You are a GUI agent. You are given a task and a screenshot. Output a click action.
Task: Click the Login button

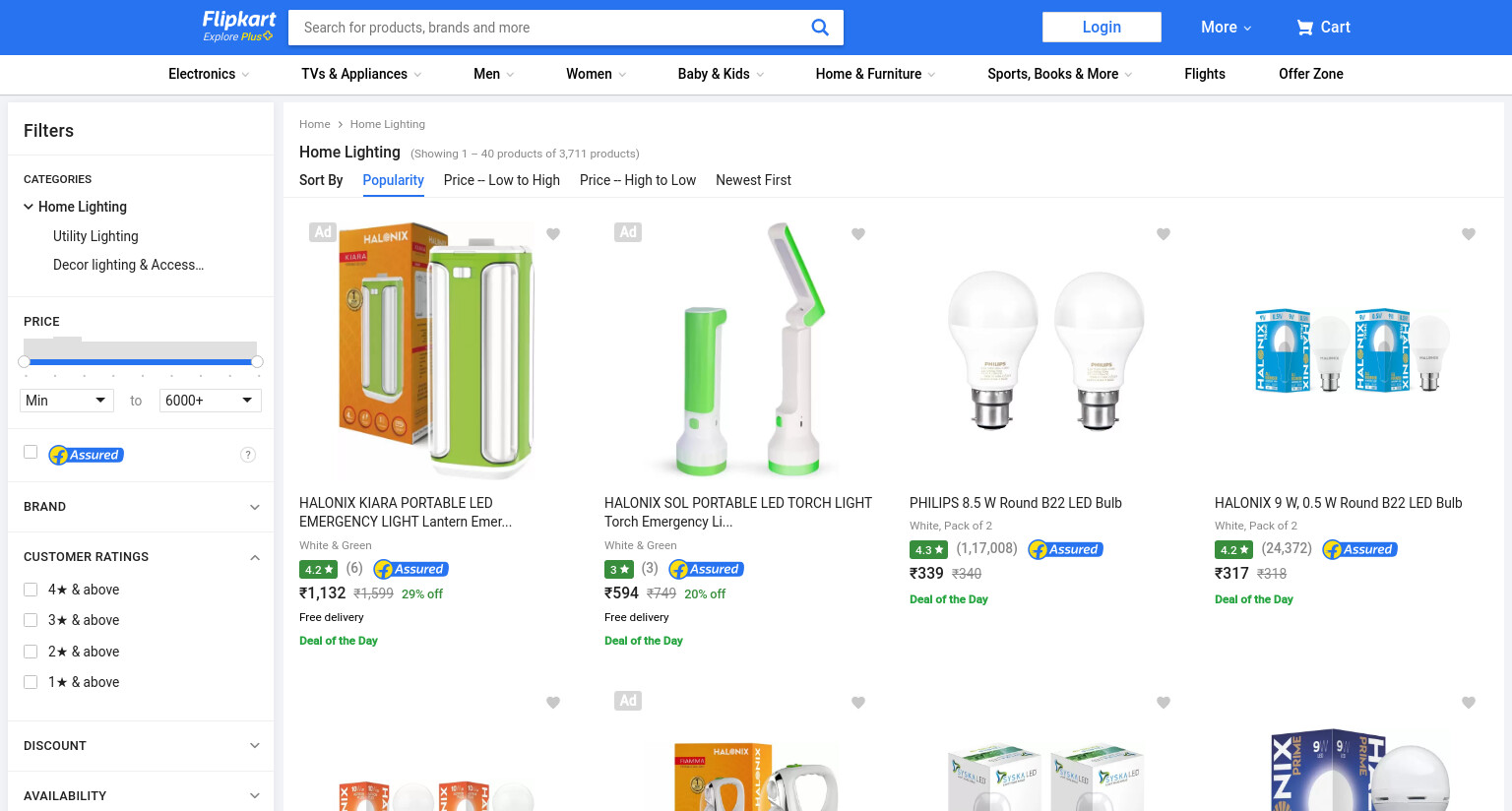tap(1102, 28)
